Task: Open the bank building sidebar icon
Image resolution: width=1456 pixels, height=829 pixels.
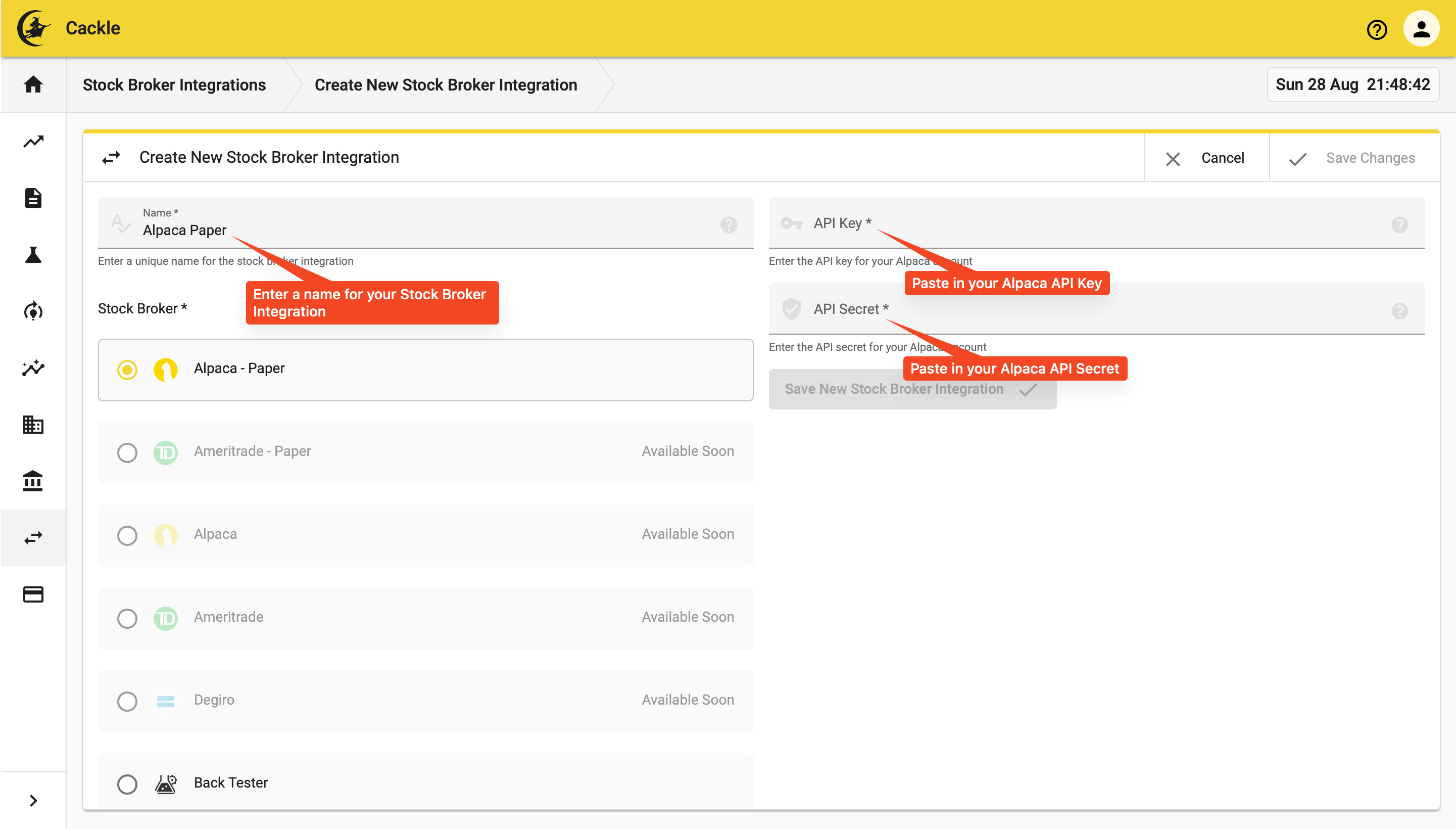Action: 33,481
